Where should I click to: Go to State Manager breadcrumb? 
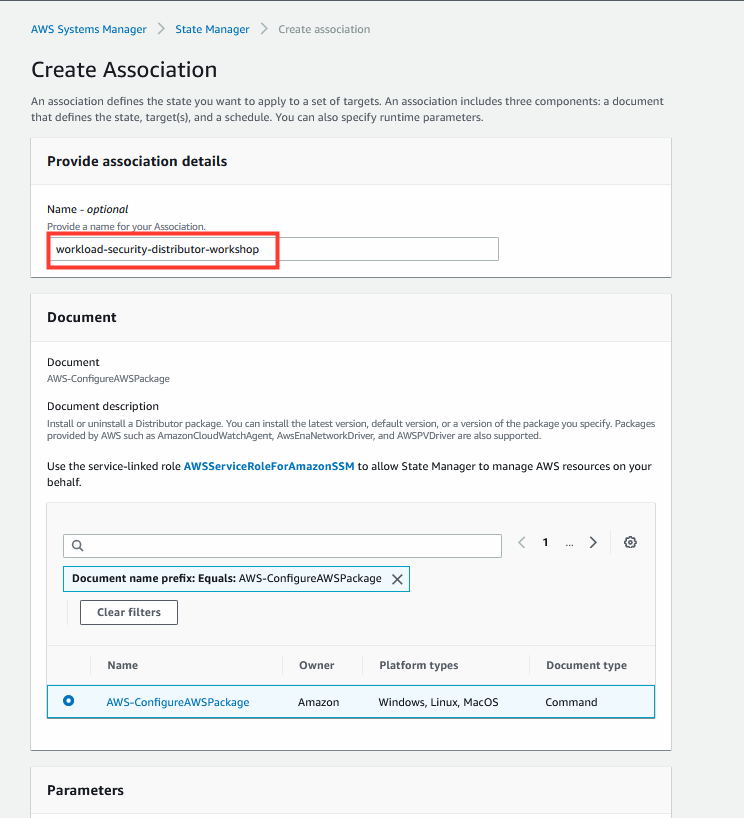click(212, 29)
